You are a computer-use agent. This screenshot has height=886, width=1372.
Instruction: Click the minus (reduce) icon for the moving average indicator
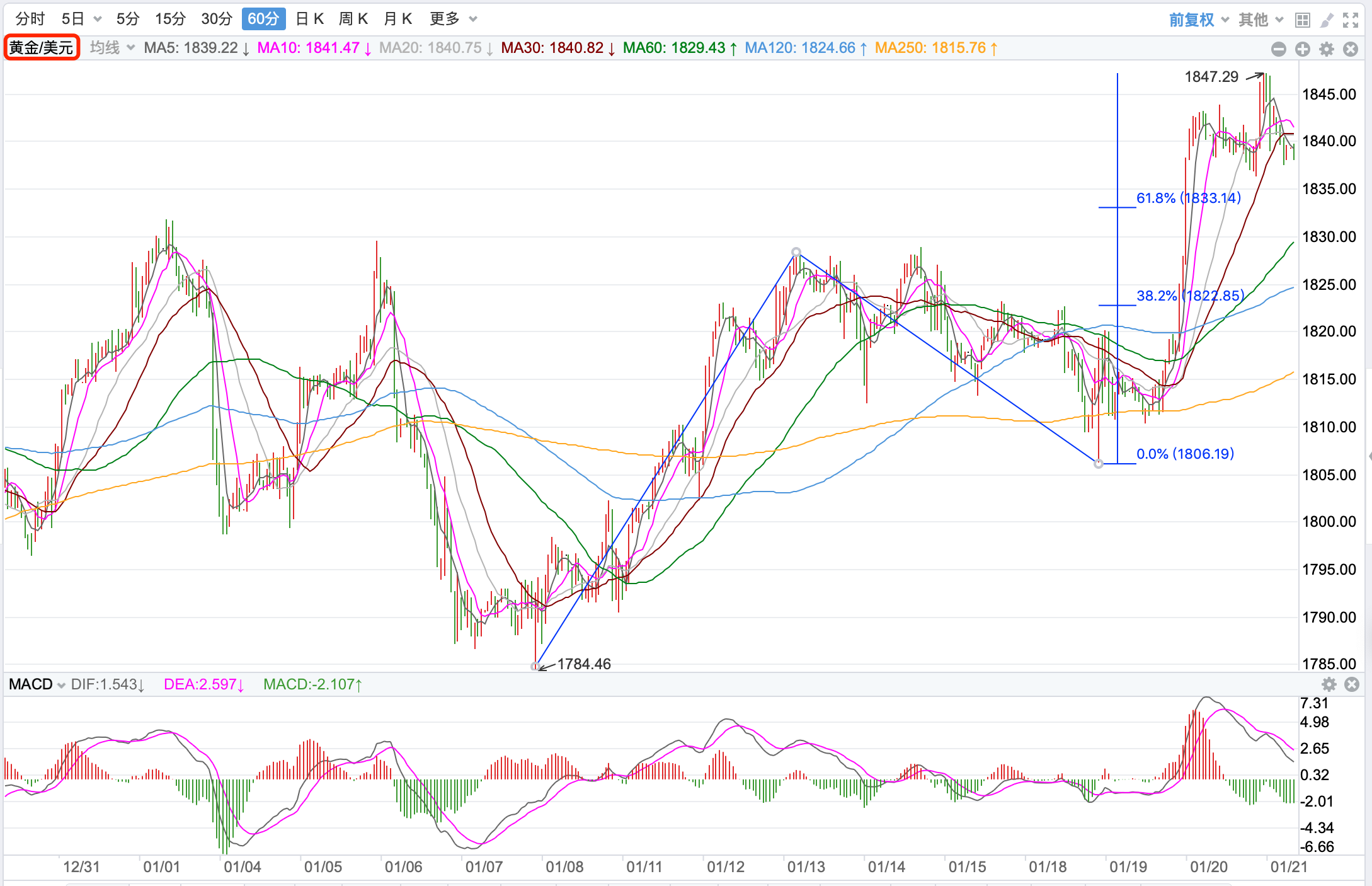click(1278, 49)
